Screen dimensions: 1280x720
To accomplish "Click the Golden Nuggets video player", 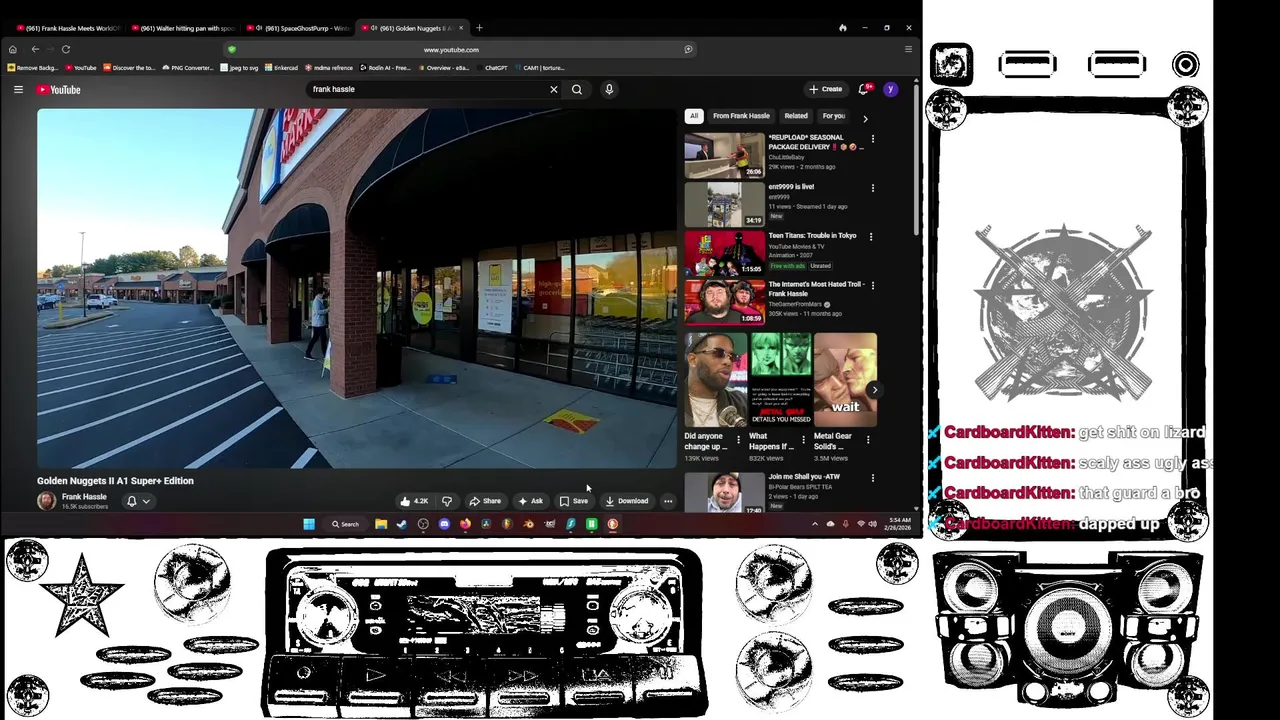I will click(357, 288).
